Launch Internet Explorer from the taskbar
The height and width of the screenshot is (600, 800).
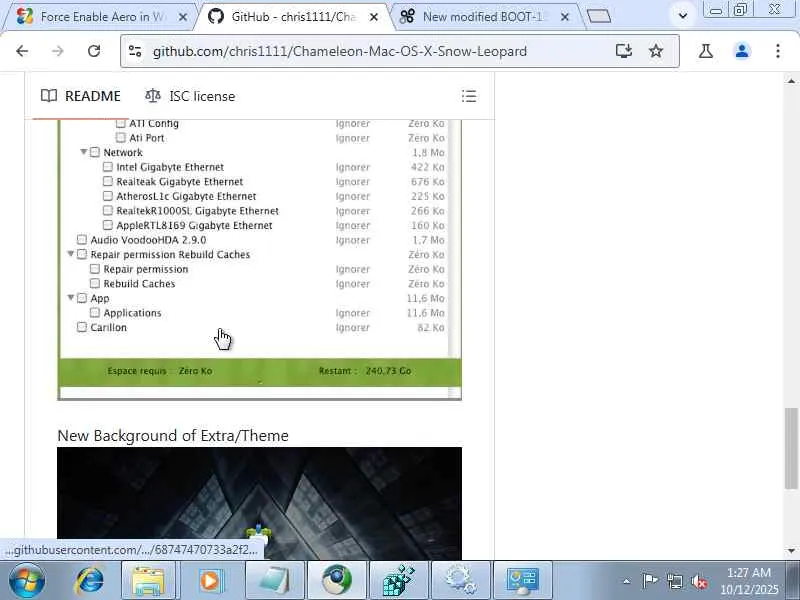point(89,581)
